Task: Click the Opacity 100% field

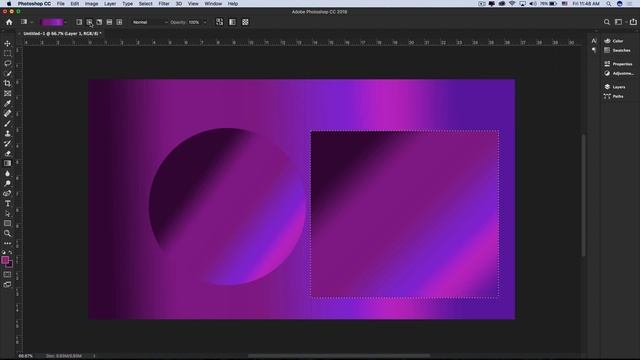Action: [x=194, y=22]
